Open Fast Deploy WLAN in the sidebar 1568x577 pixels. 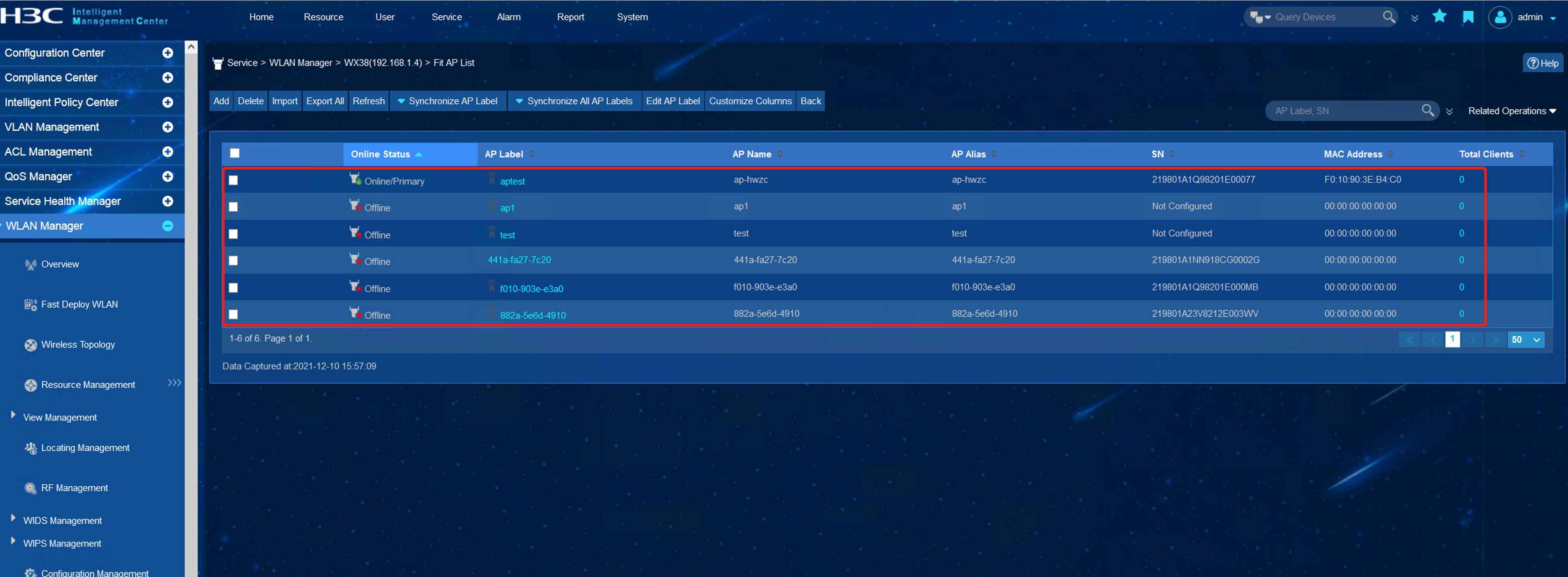click(x=79, y=304)
